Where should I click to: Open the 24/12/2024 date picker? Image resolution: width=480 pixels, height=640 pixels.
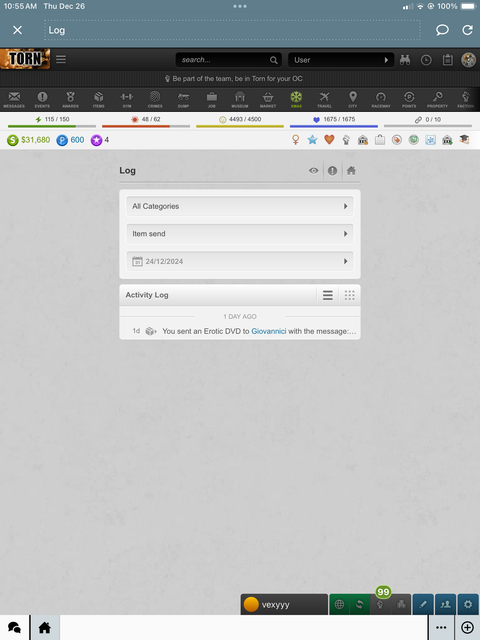pos(240,261)
